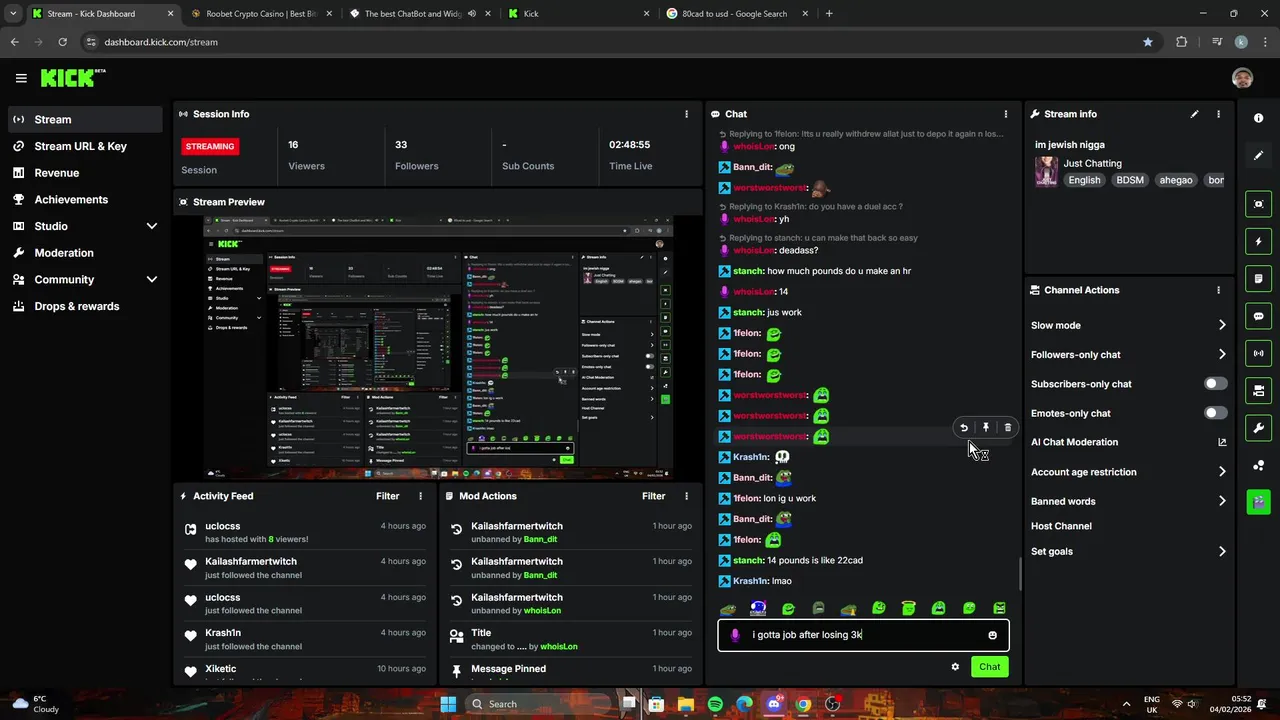
Task: Open emoji picker in chat input
Action: [992, 635]
